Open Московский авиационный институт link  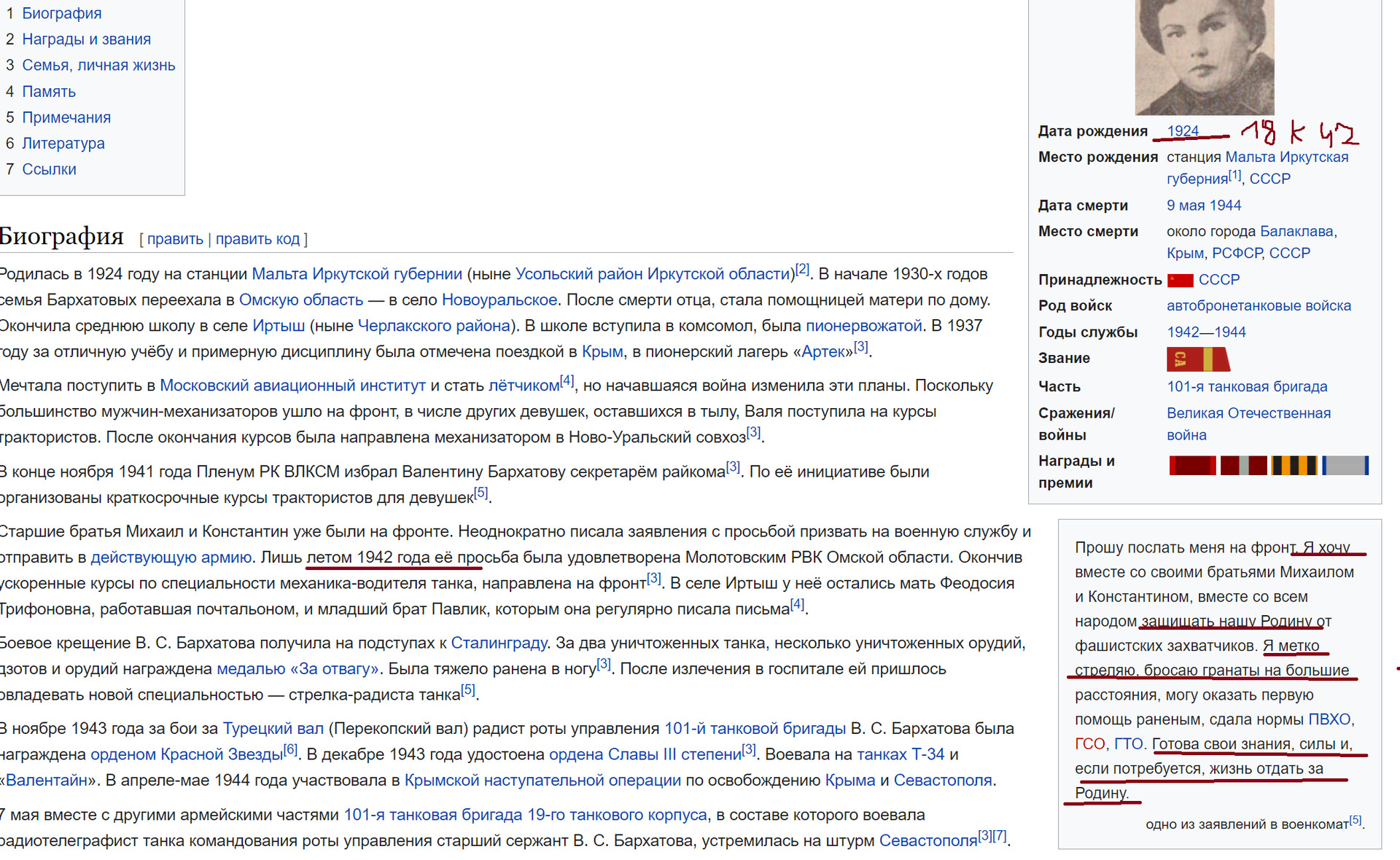(x=292, y=386)
